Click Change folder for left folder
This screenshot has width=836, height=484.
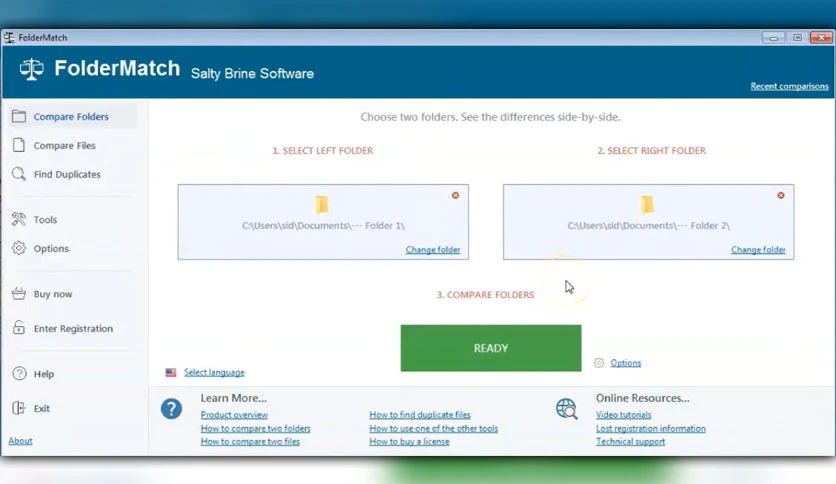coord(432,249)
